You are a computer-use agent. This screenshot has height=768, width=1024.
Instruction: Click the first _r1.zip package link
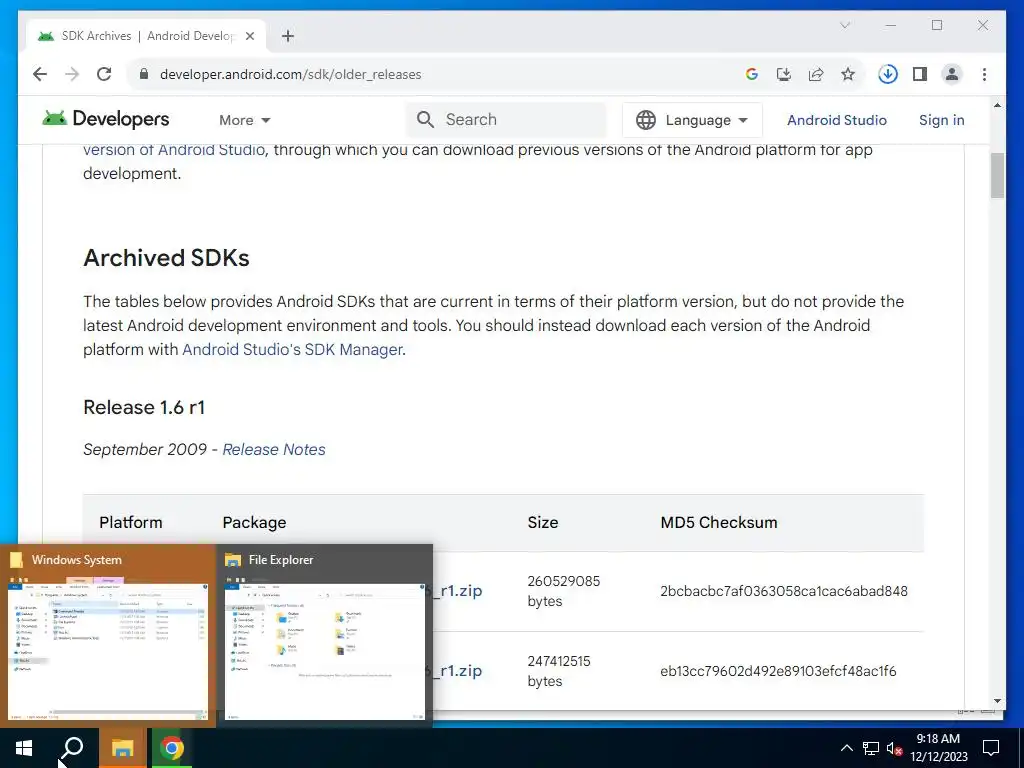[456, 590]
